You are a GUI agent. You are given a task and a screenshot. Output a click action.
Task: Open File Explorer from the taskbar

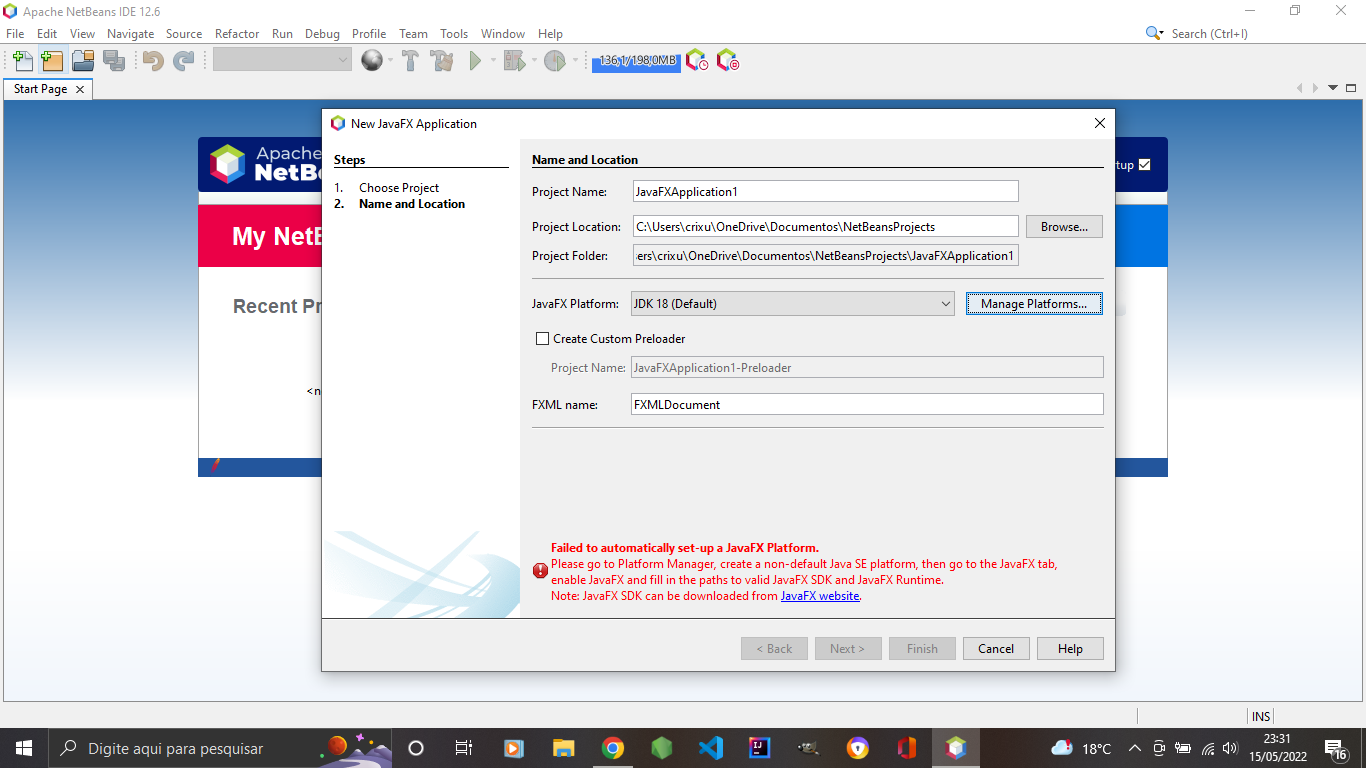[564, 748]
